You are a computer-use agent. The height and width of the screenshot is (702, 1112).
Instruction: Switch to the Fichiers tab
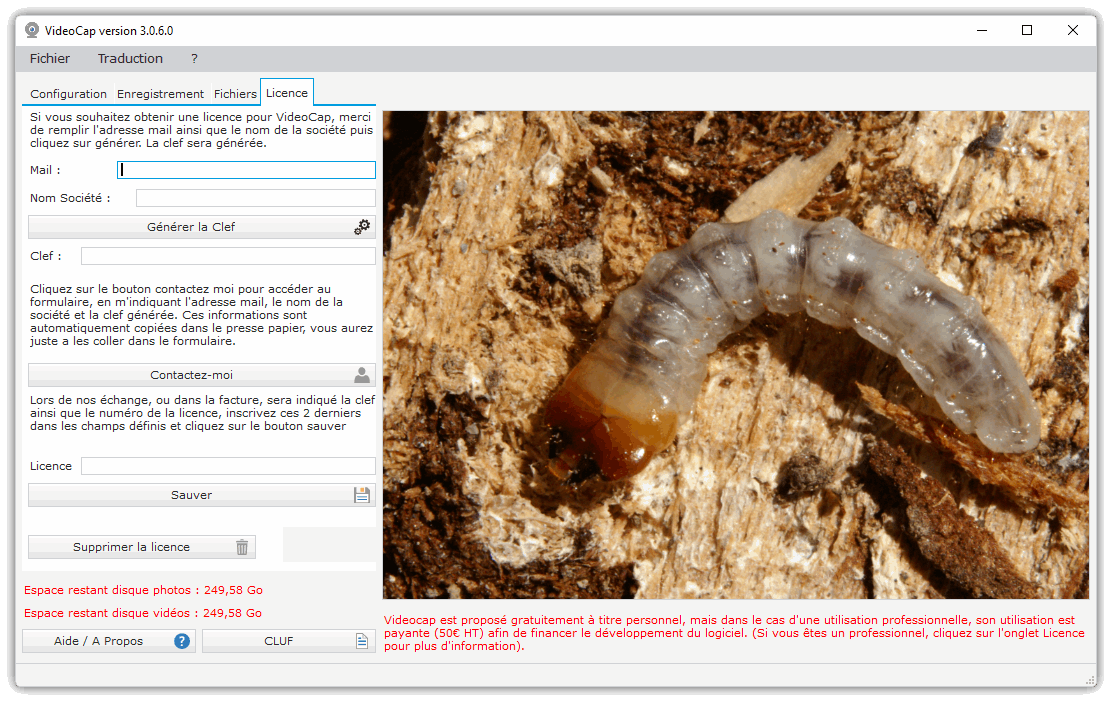(x=235, y=94)
